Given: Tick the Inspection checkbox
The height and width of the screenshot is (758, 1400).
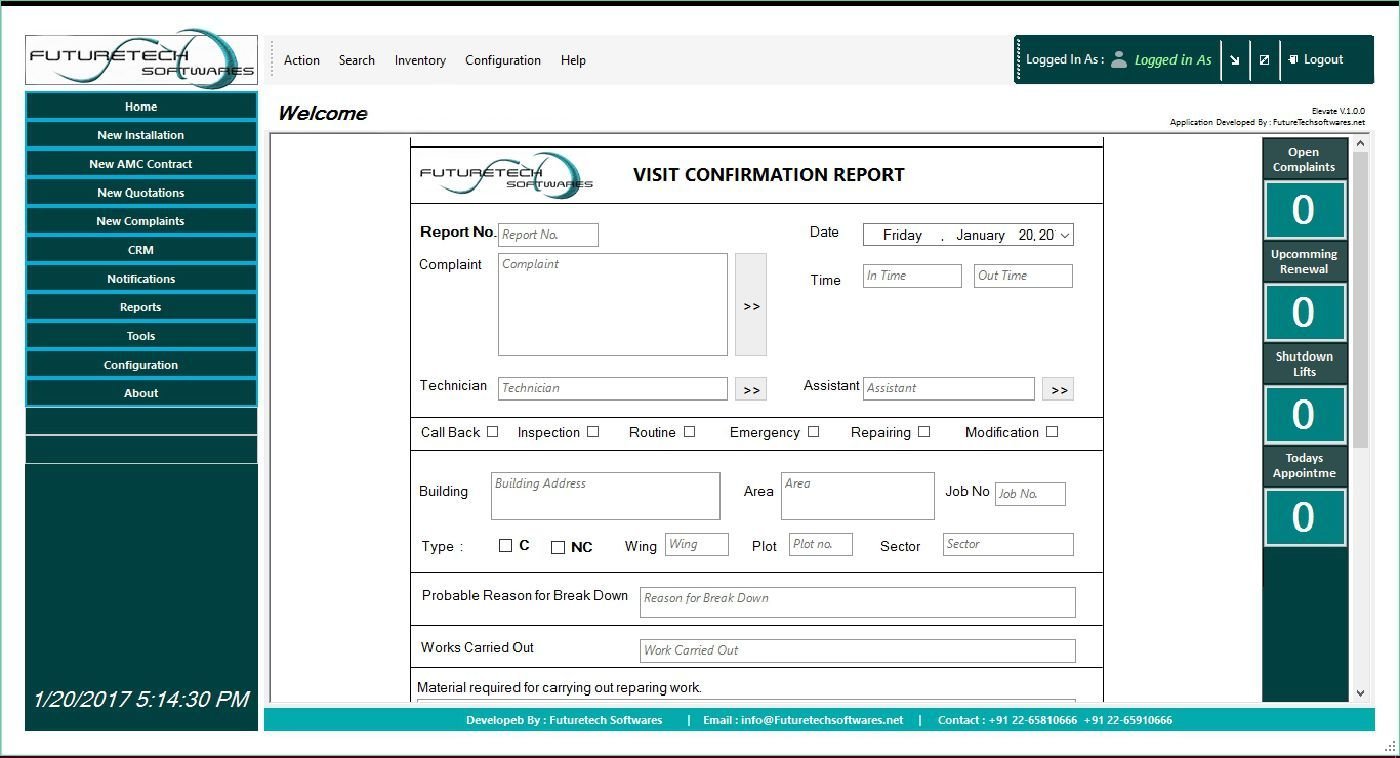Looking at the screenshot, I should [593, 432].
